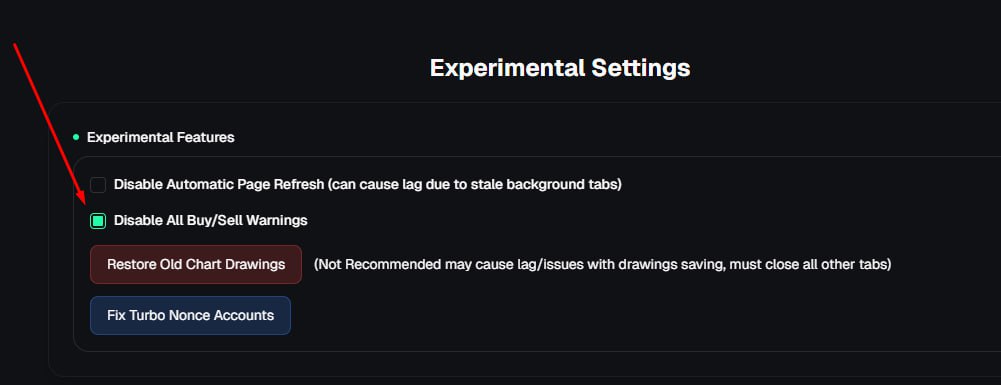Screen dimensions: 1001x385
Task: Enable the Disable Automatic Page Refresh checkbox
Action: pyautogui.click(x=98, y=185)
